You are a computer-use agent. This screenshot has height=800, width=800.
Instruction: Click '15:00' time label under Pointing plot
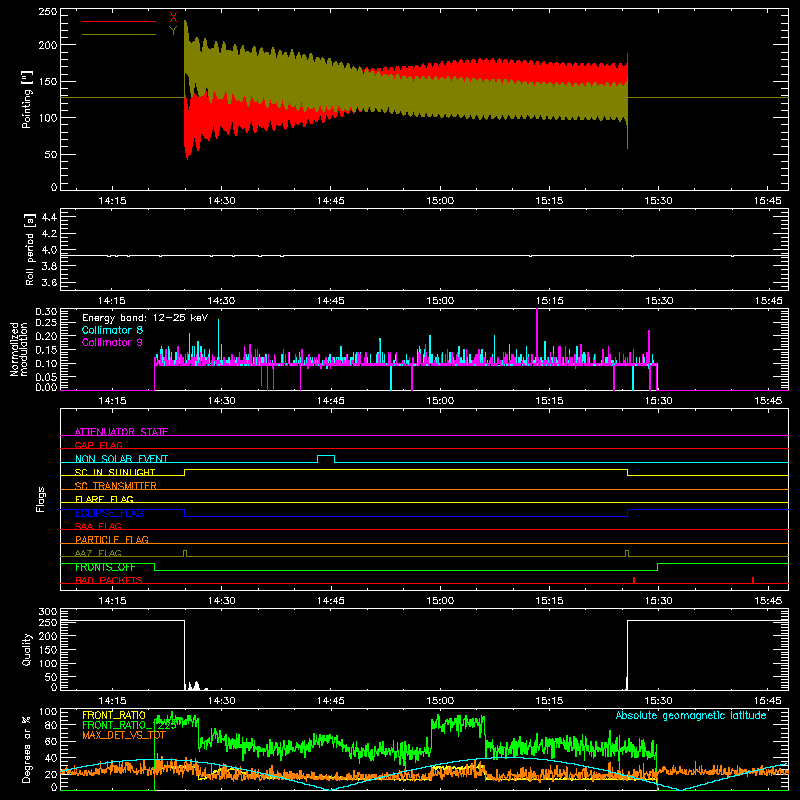(x=440, y=201)
